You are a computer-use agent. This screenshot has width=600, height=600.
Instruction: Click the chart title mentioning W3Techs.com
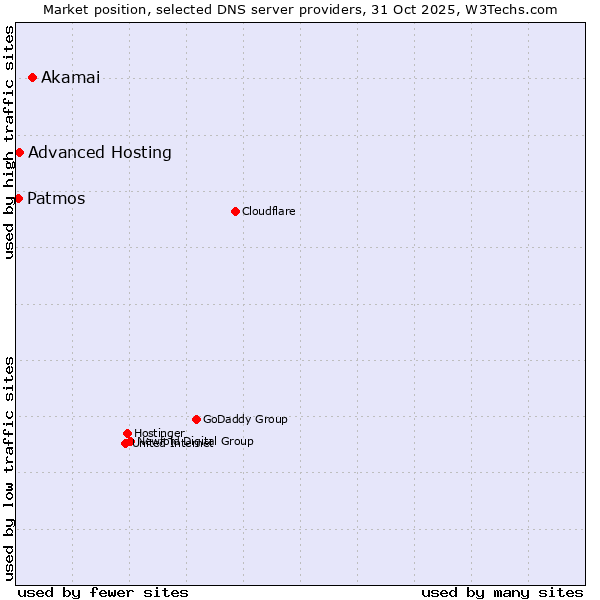coord(300,9)
